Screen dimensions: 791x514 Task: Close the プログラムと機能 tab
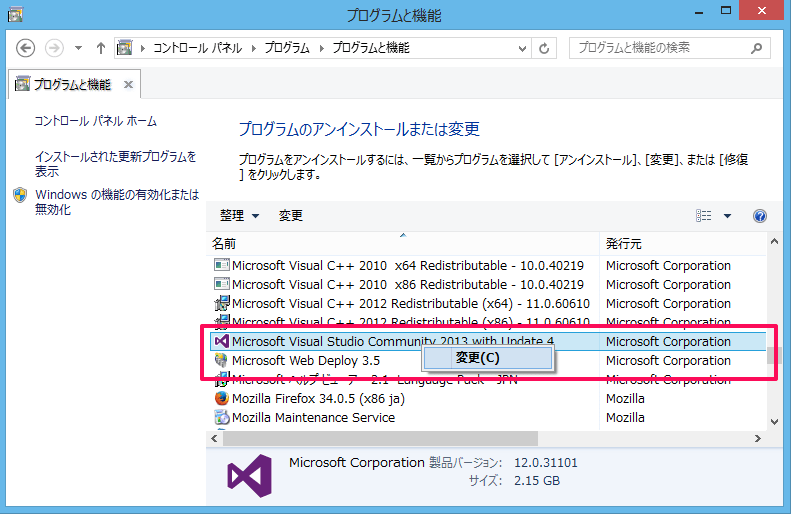coord(129,84)
